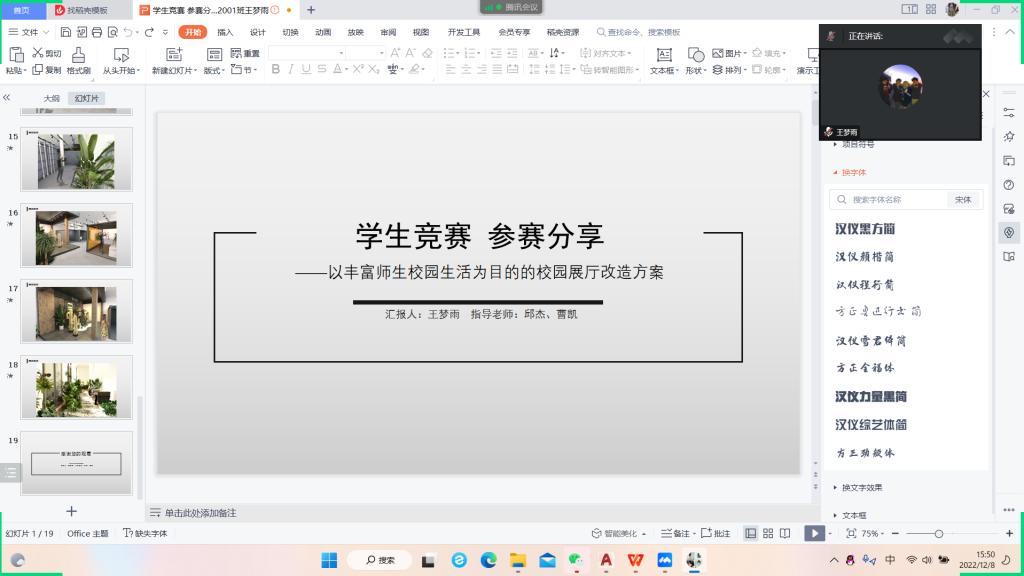
Task: Open WeChat from the Windows taskbar
Action: point(575,560)
